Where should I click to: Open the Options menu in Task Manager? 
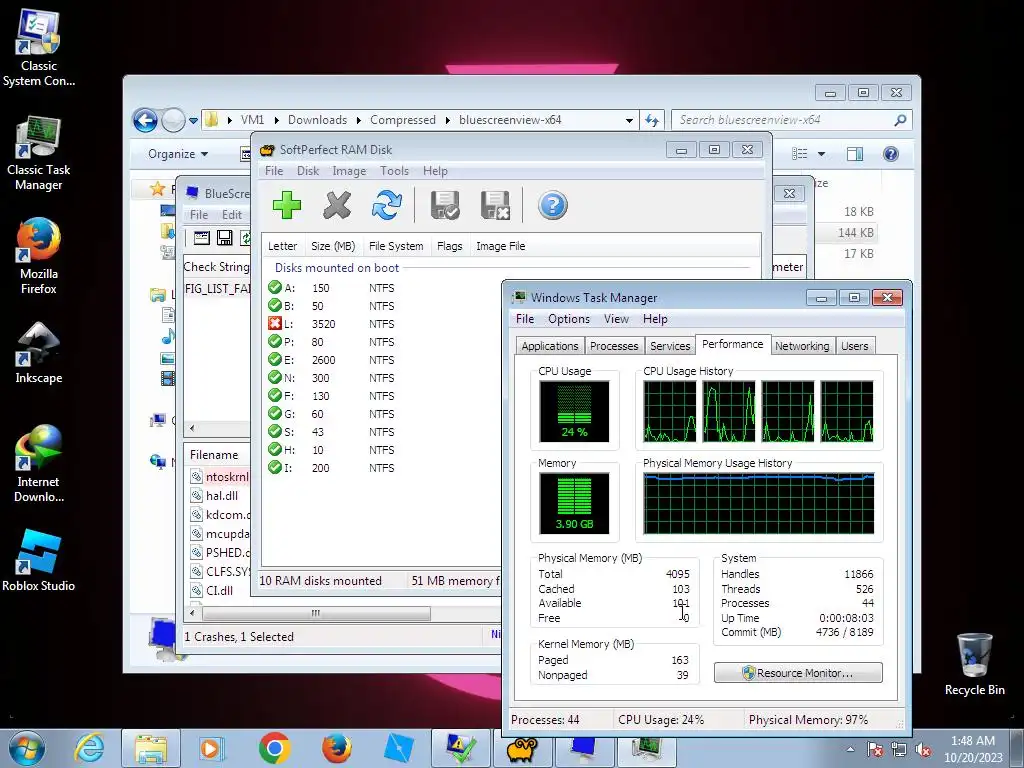click(x=569, y=319)
